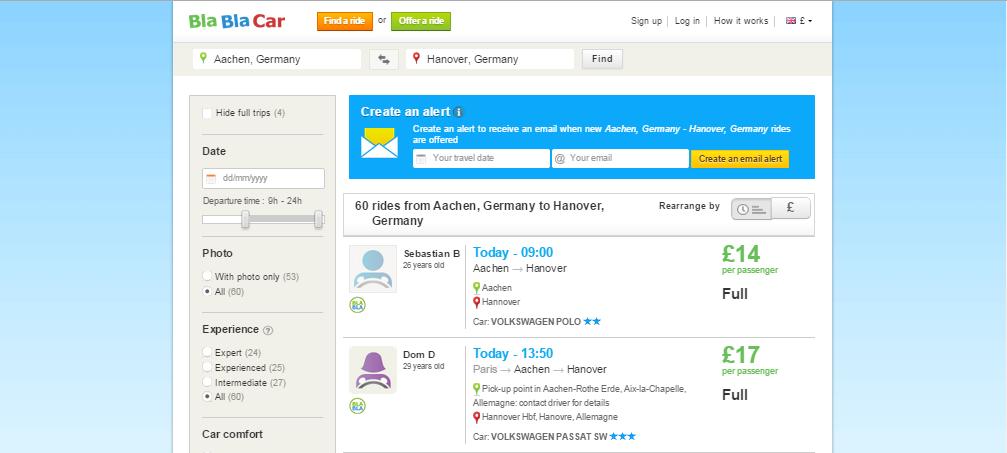Open the language and currency £ dropdown

[x=799, y=21]
